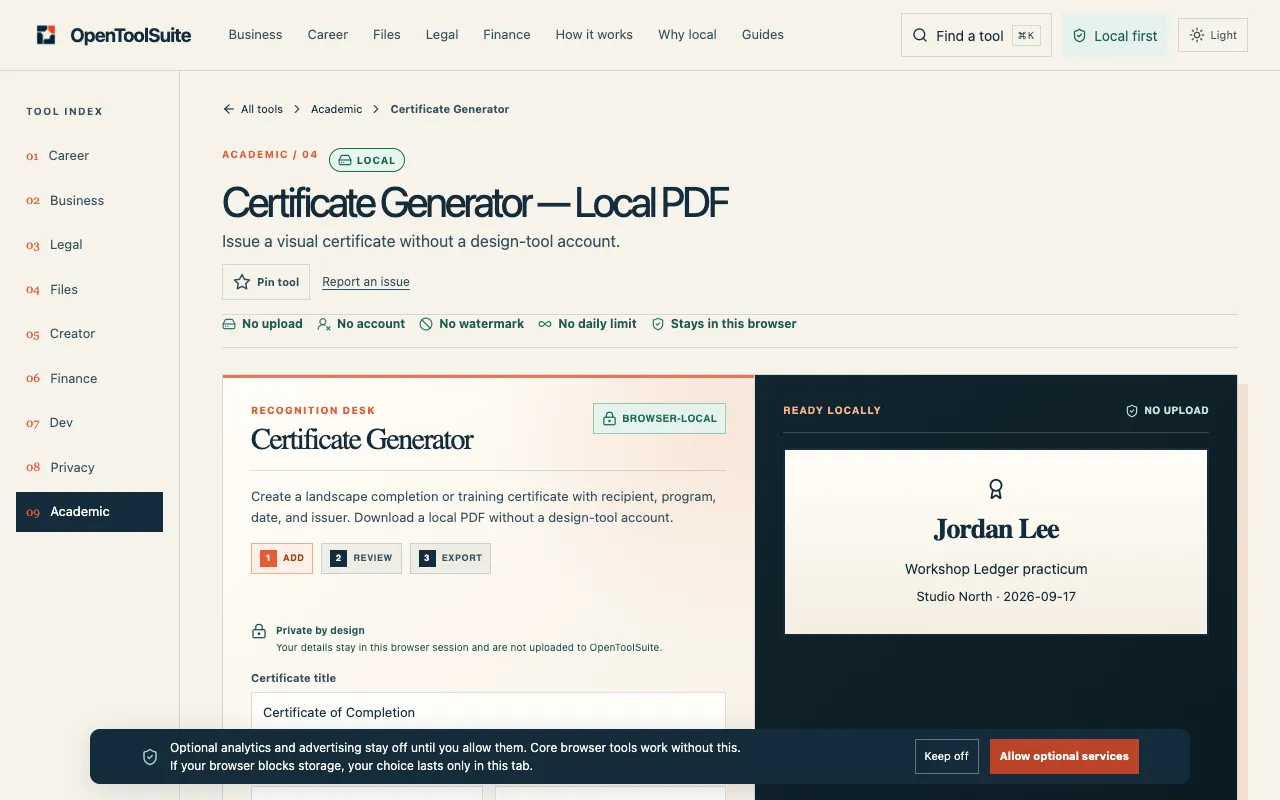Toggle the Light theme button
This screenshot has height=800, width=1280.
click(x=1213, y=35)
